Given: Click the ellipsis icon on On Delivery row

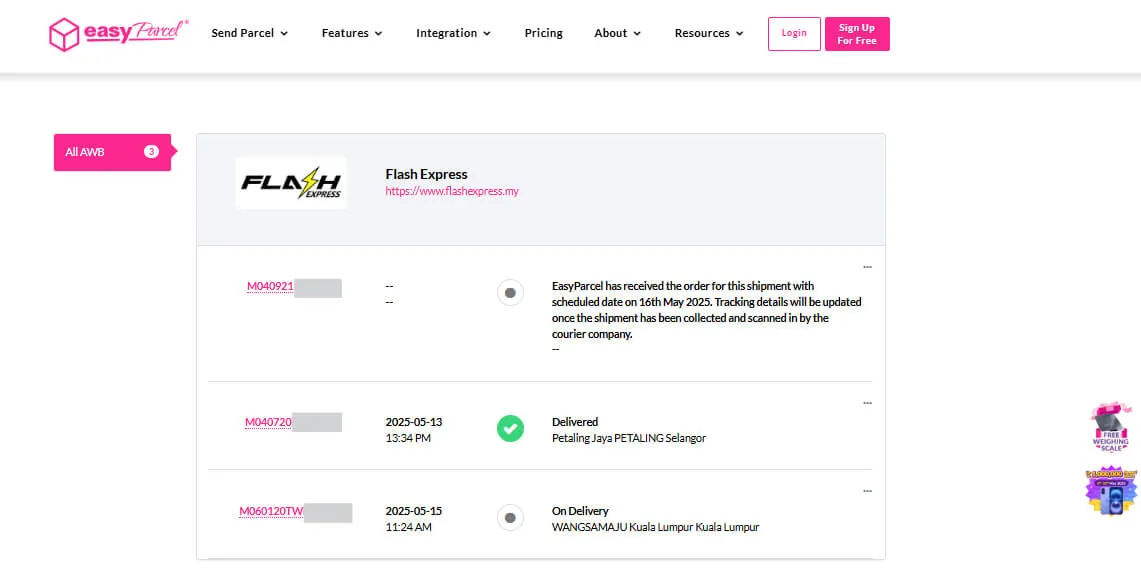Looking at the screenshot, I should point(866,491).
